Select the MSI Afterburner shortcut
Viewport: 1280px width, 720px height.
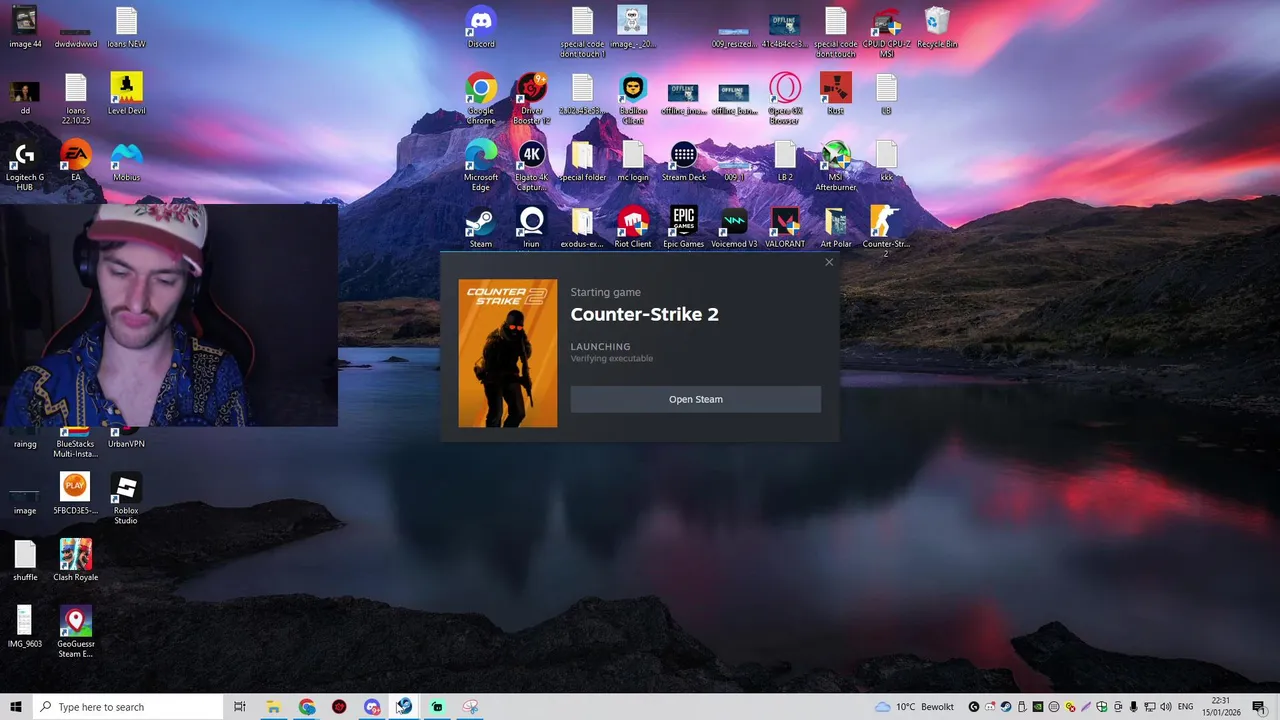[x=835, y=165]
